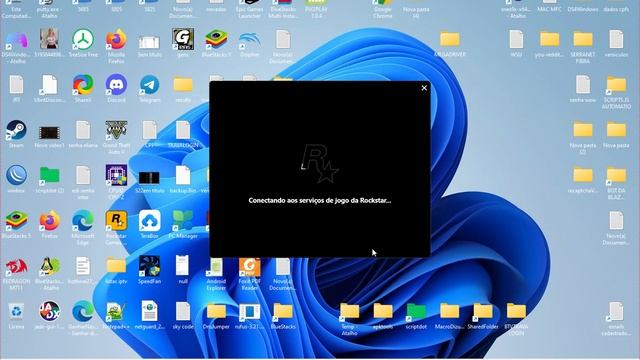Launch the PC Manager shortcut
640x360 pixels.
183,221
